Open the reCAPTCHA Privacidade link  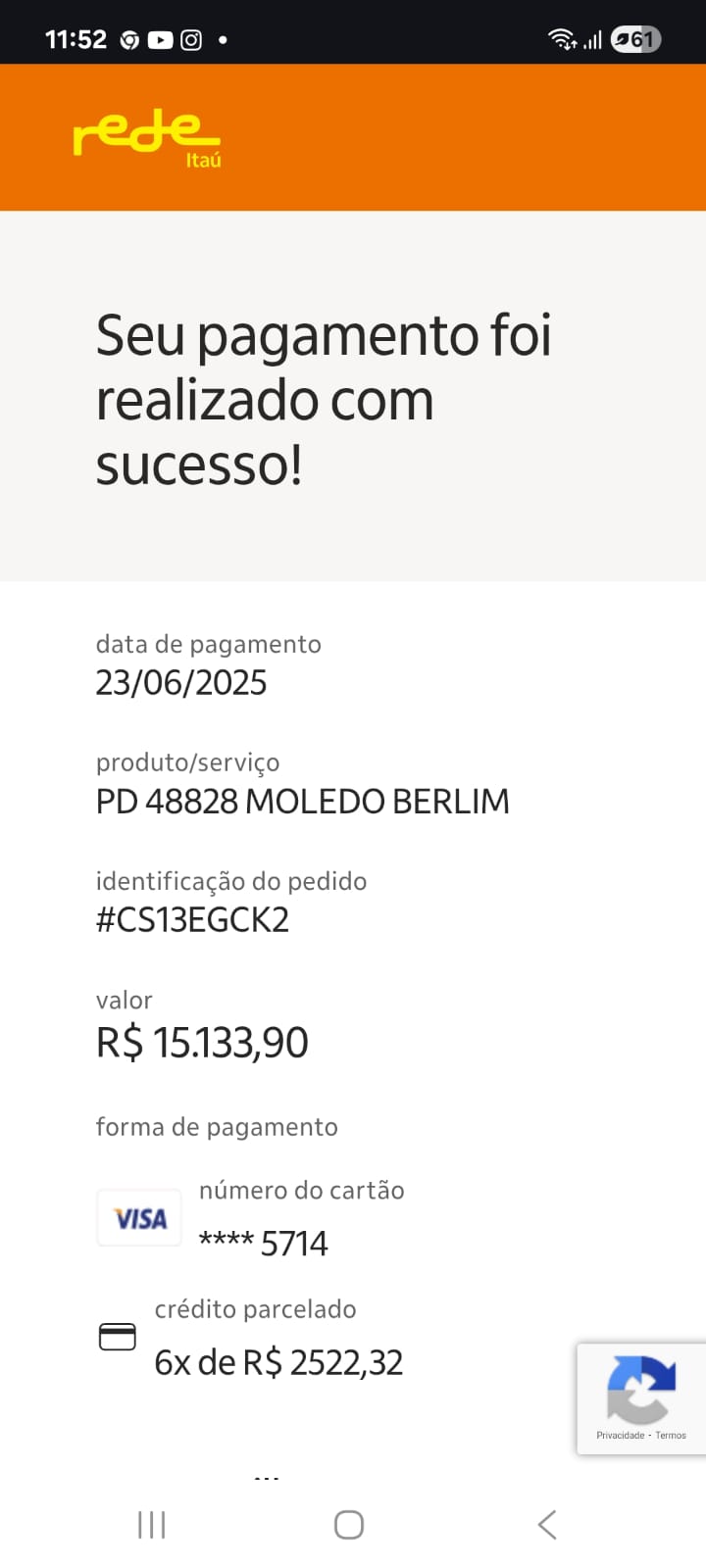click(x=620, y=1436)
